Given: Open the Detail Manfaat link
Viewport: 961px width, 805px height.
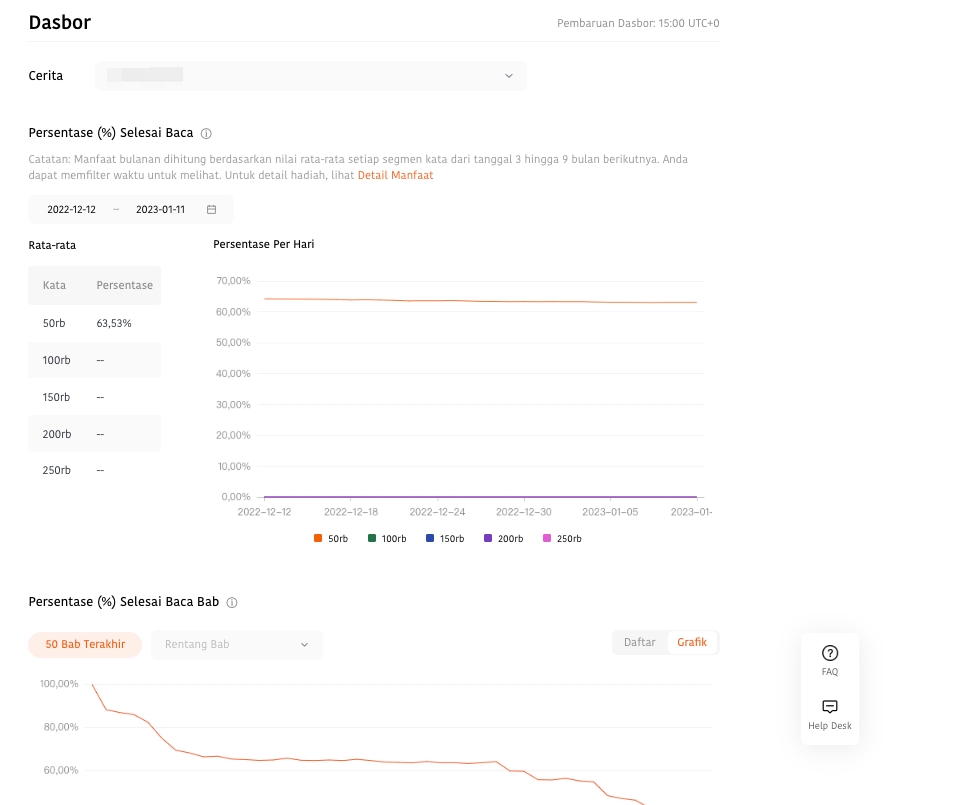Looking at the screenshot, I should [x=395, y=176].
